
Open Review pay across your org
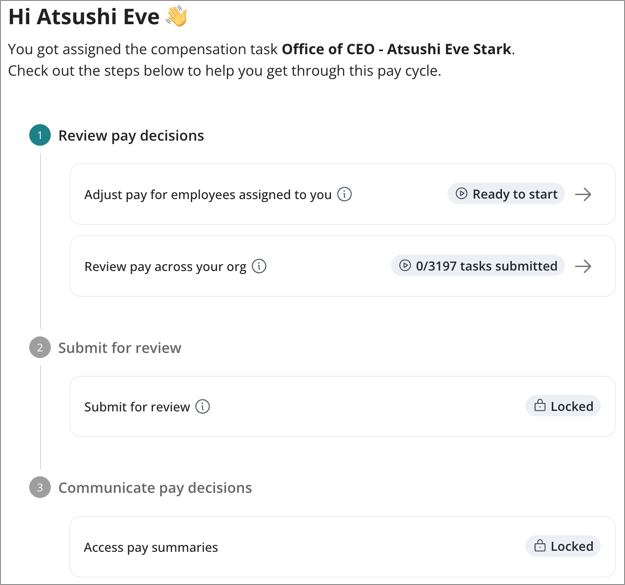pos(165,267)
